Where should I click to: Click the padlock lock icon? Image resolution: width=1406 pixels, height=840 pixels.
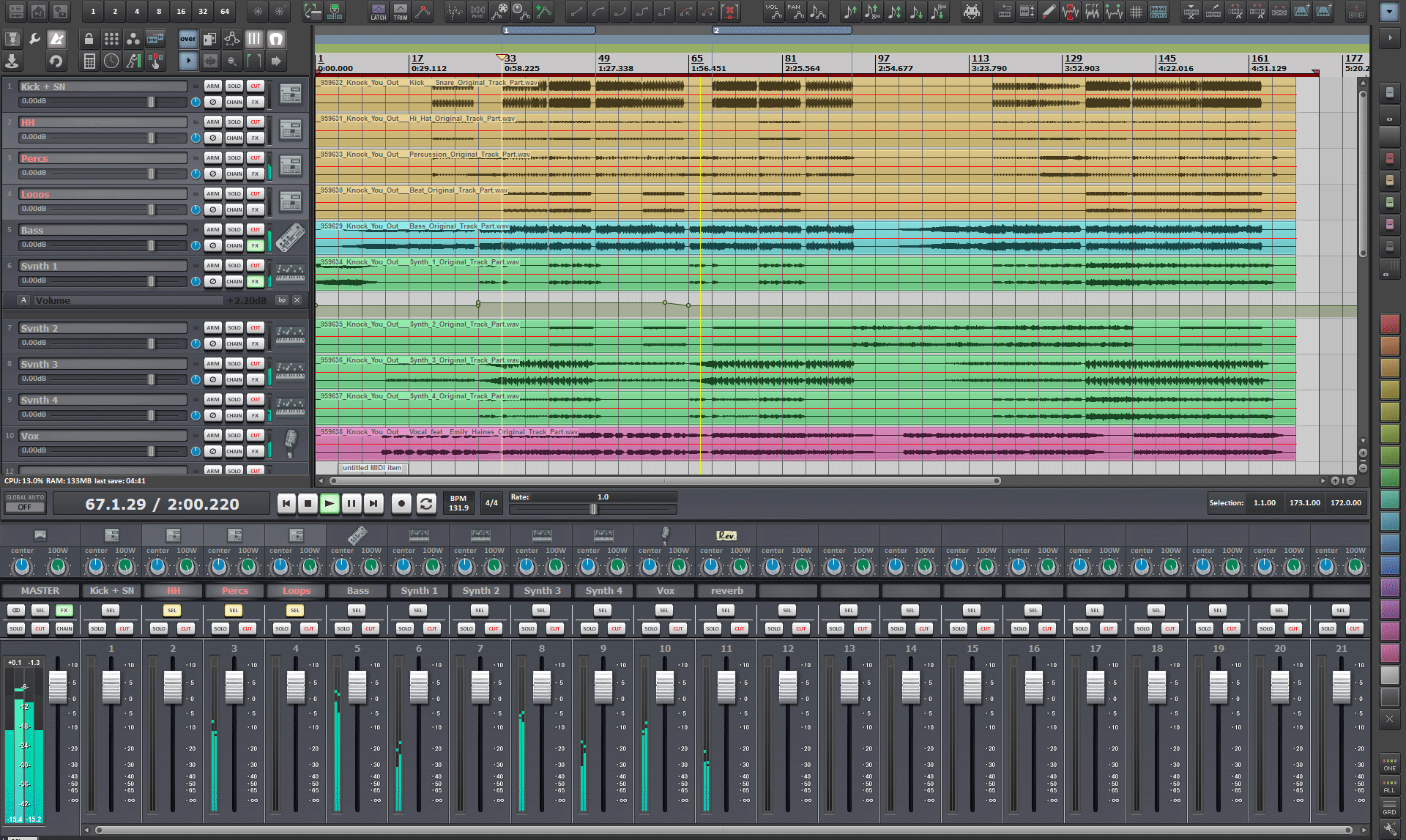89,39
